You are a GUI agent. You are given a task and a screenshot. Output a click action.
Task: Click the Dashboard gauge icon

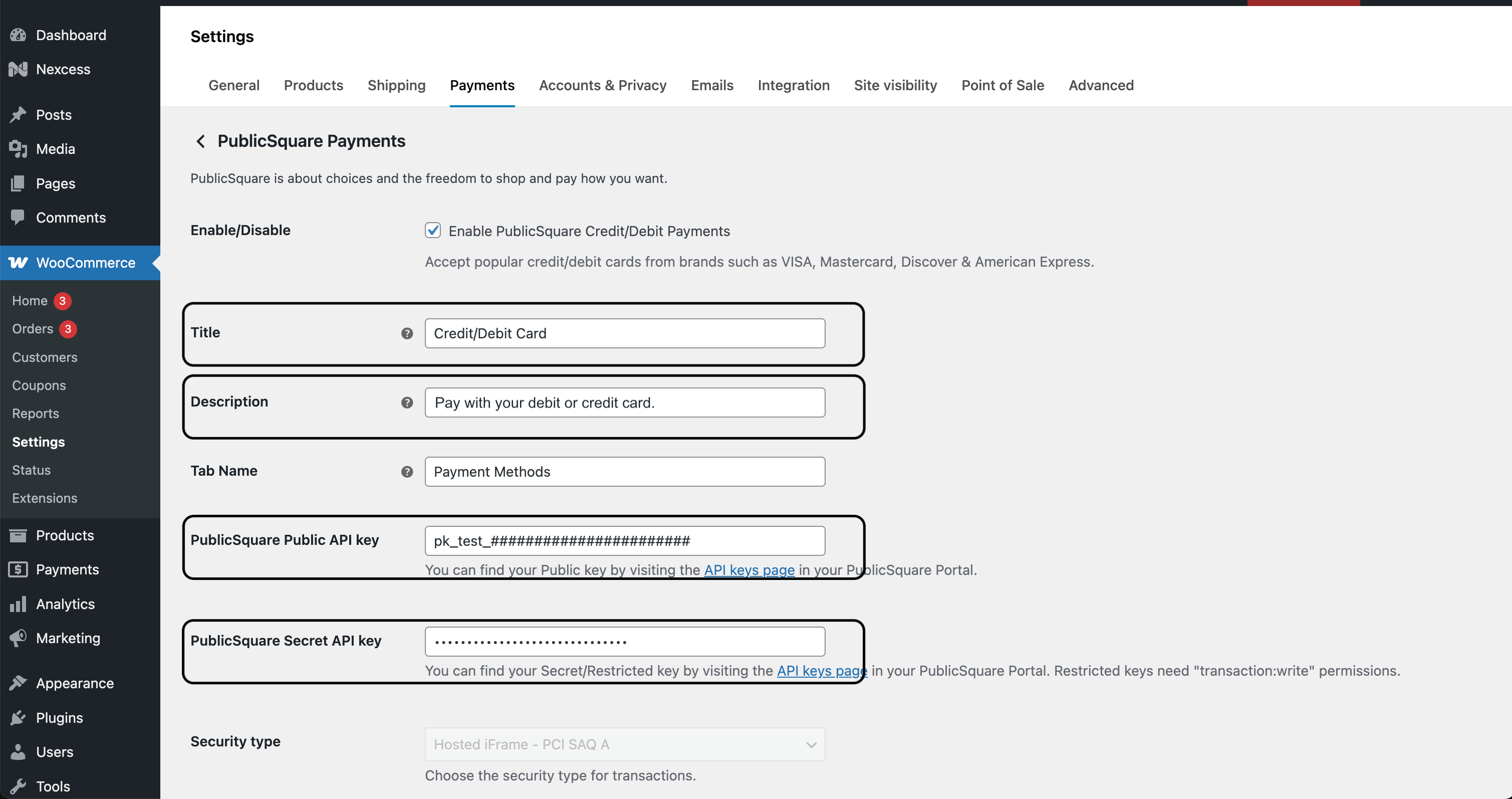18,35
